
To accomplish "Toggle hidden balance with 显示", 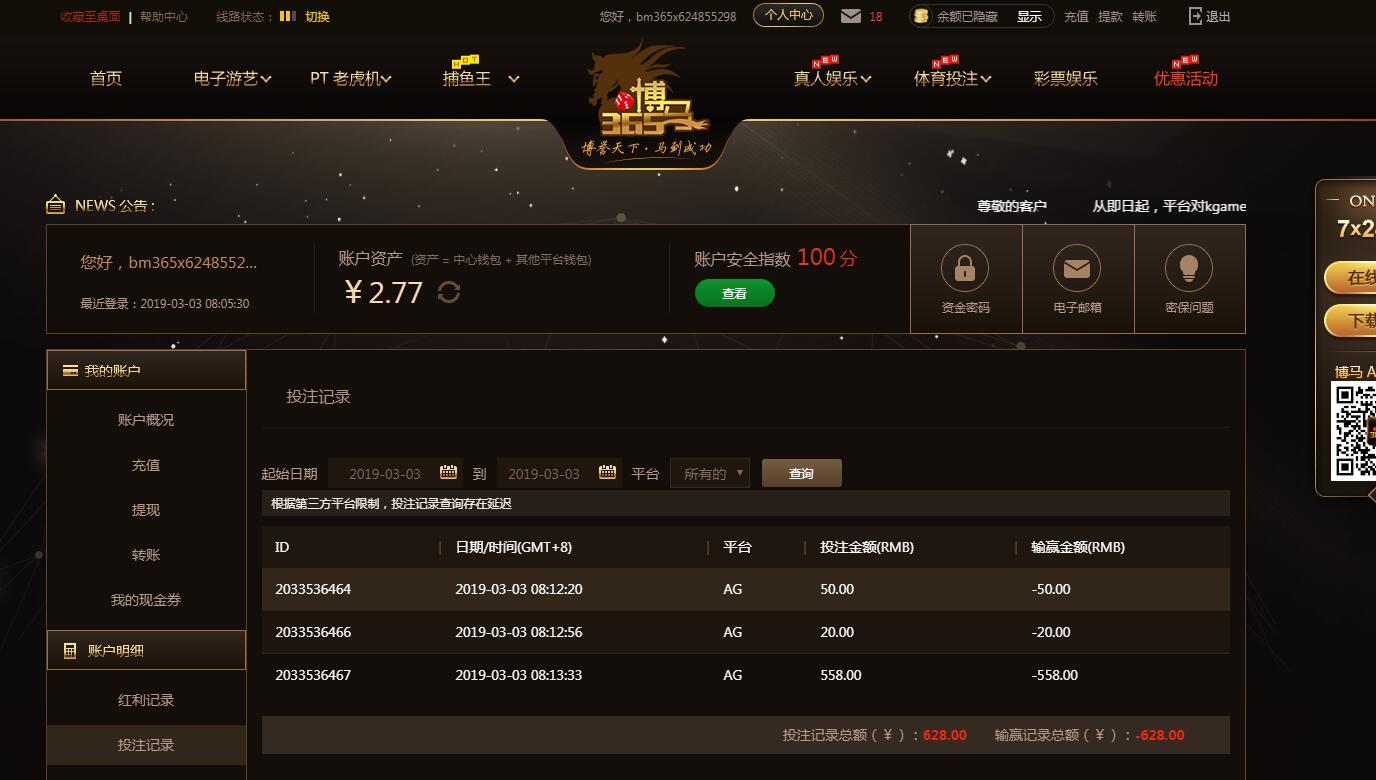I will [x=1029, y=16].
